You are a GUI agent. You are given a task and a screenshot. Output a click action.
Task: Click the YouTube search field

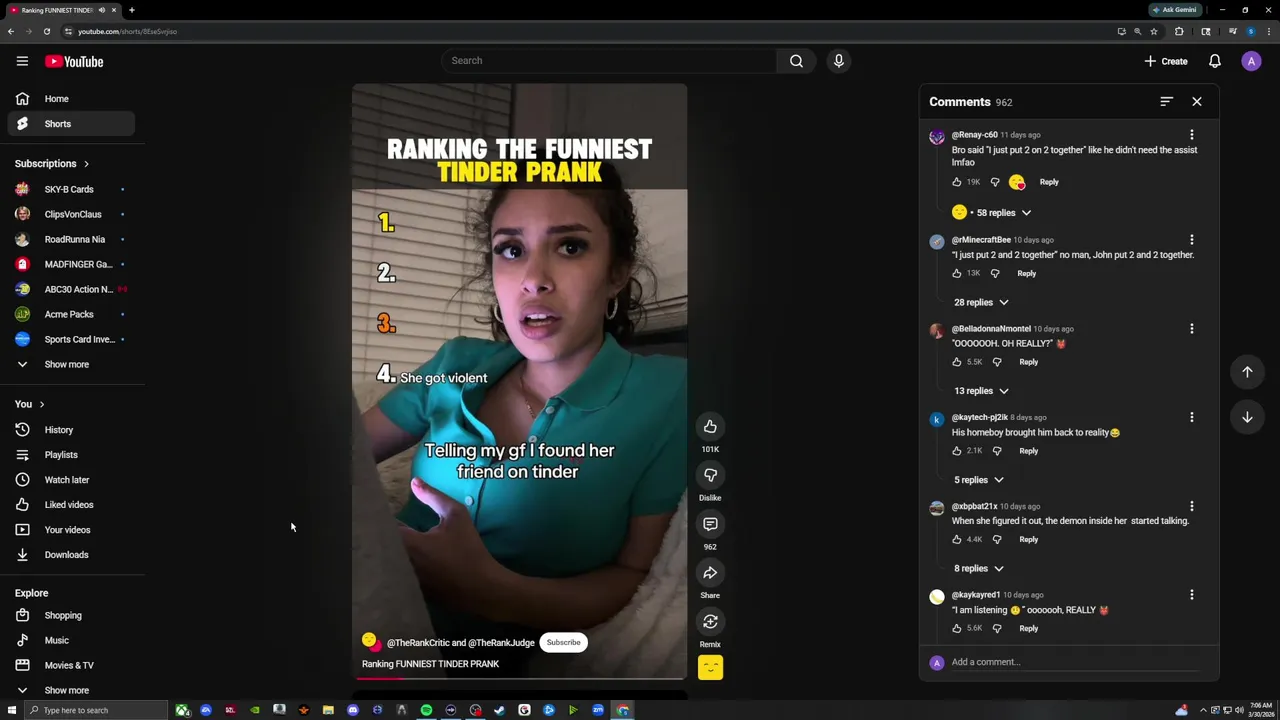tap(609, 61)
